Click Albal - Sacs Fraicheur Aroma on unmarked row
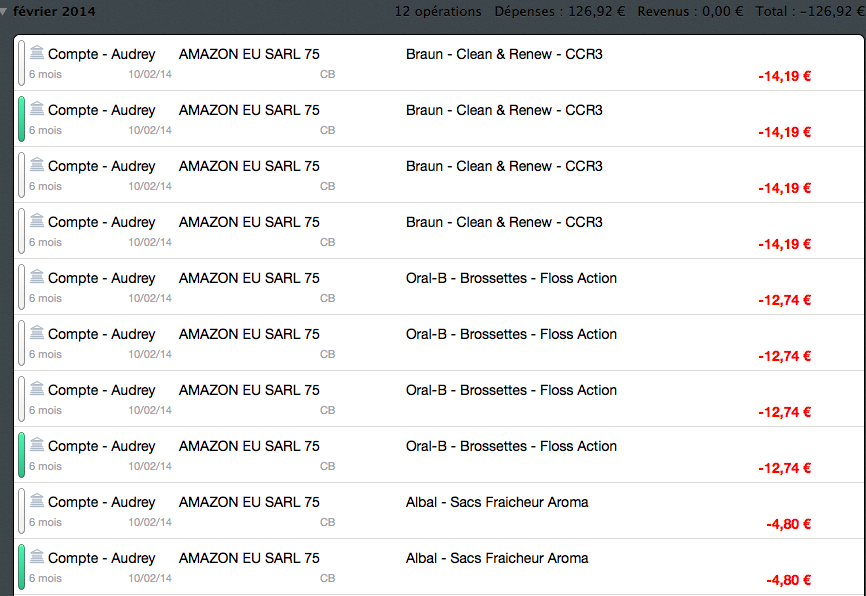This screenshot has height=596, width=866. (x=497, y=502)
